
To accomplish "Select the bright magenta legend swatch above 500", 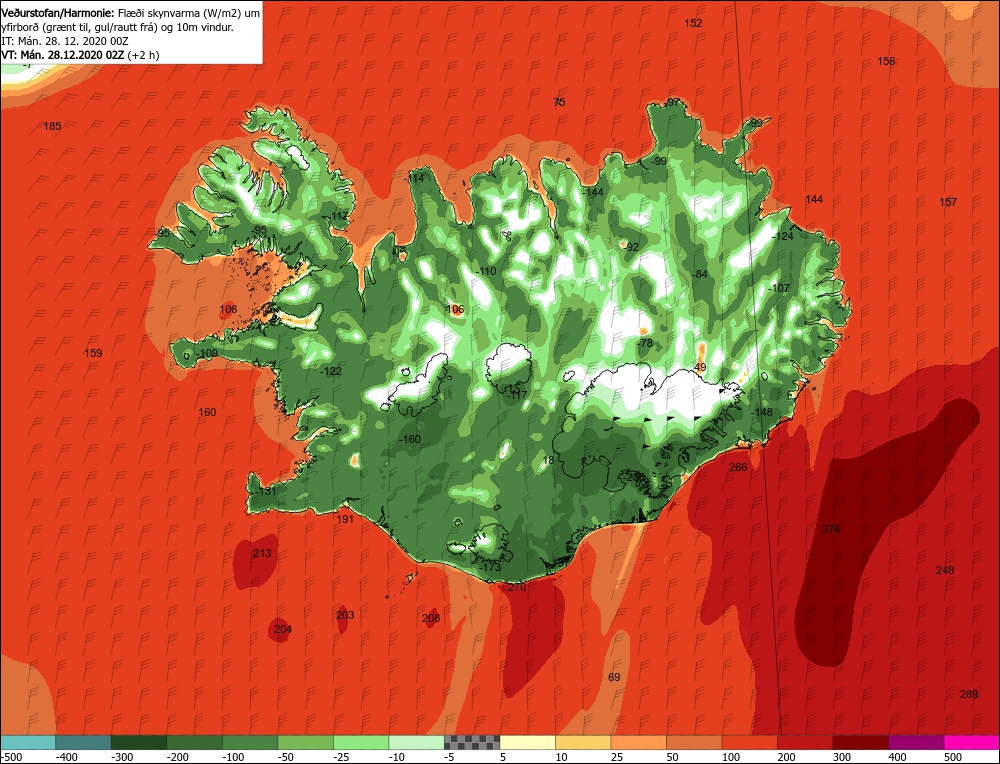I will tap(971, 742).
